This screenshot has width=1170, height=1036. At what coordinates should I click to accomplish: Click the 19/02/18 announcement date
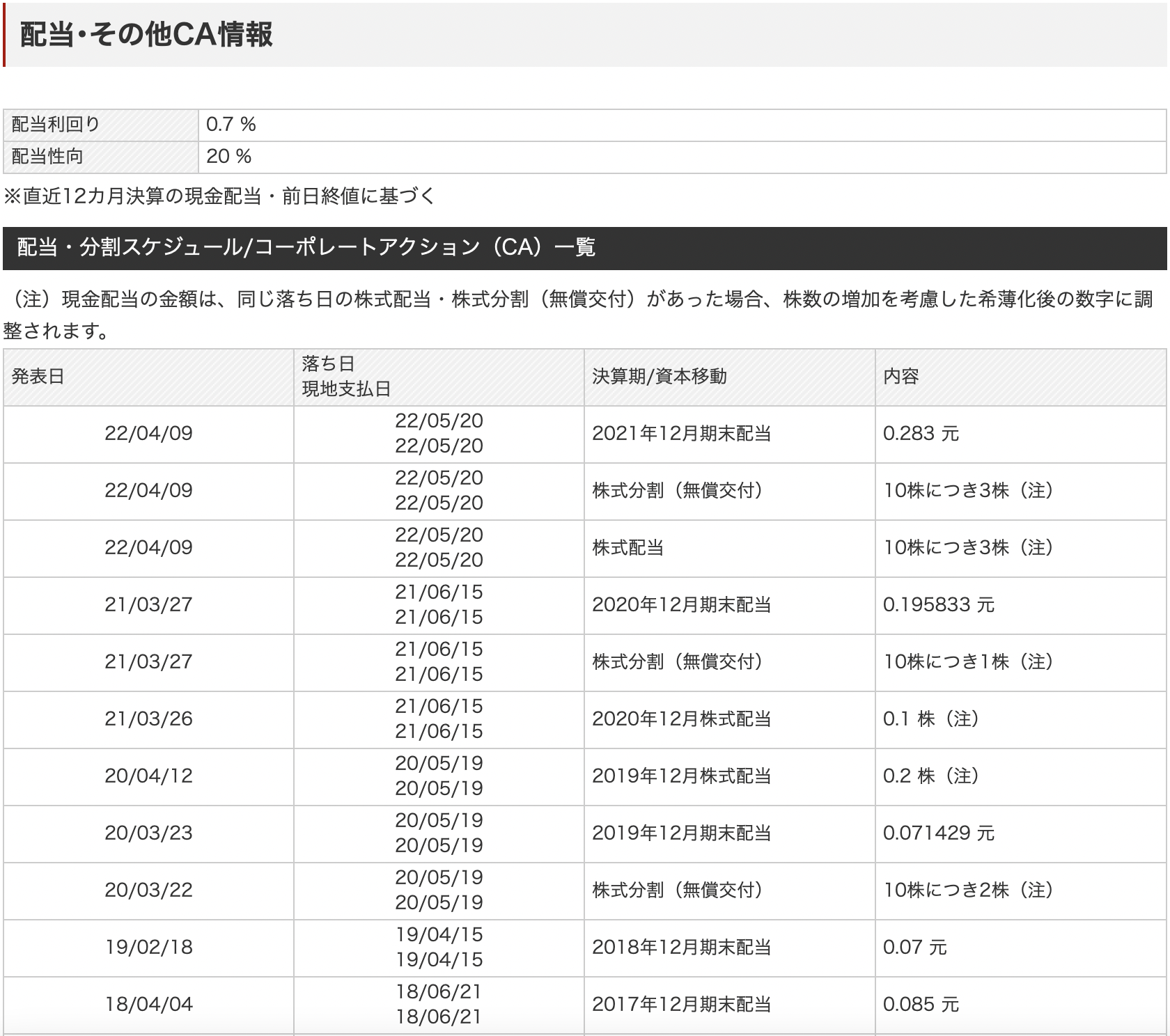tap(148, 948)
